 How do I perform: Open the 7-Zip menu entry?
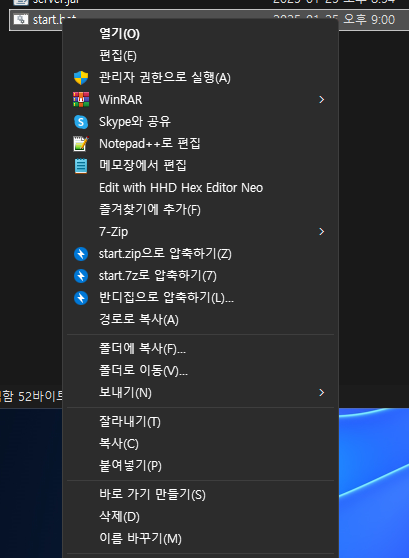coord(200,232)
